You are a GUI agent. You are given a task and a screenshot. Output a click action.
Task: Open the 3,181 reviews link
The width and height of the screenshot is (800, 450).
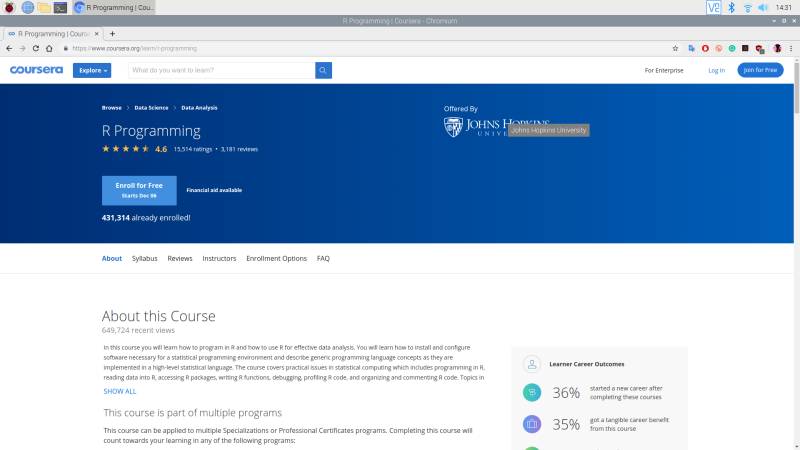point(239,149)
